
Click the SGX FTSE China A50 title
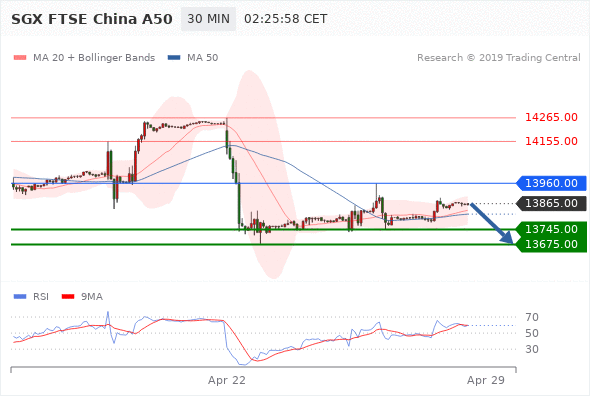point(92,19)
